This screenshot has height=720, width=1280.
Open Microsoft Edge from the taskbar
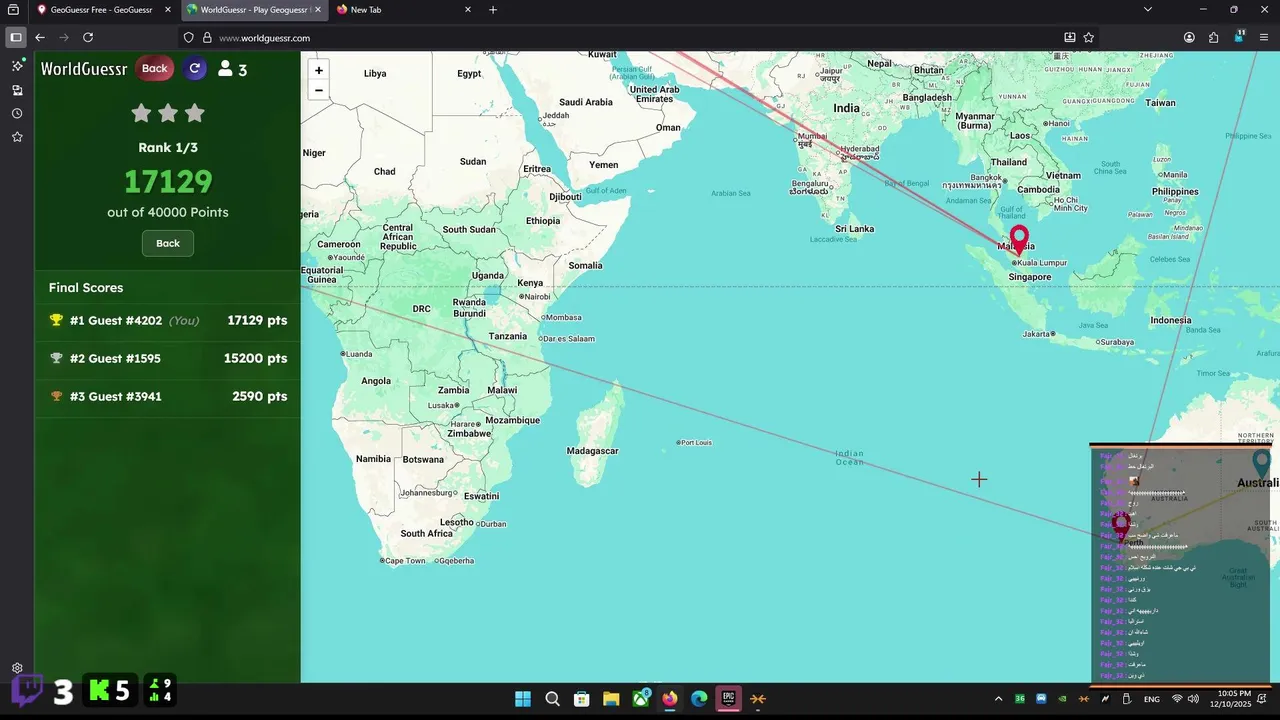pos(699,699)
